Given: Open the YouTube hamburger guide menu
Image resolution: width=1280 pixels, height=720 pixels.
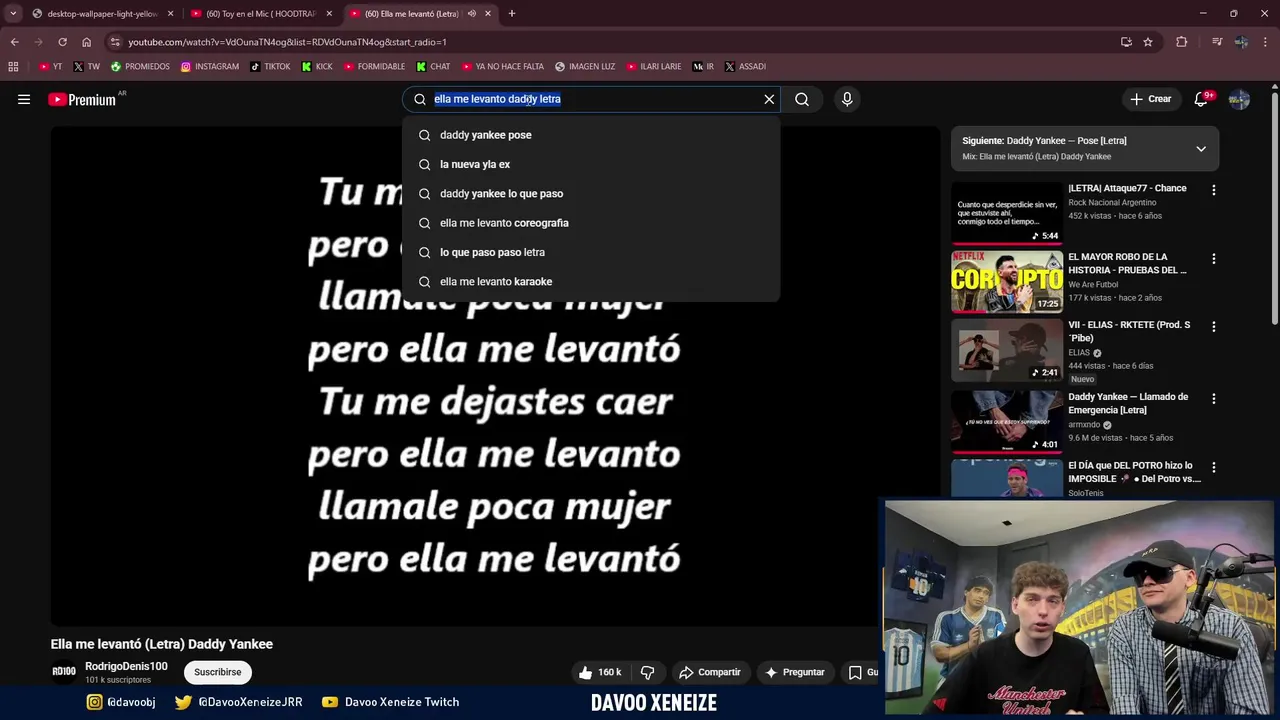Looking at the screenshot, I should point(24,99).
